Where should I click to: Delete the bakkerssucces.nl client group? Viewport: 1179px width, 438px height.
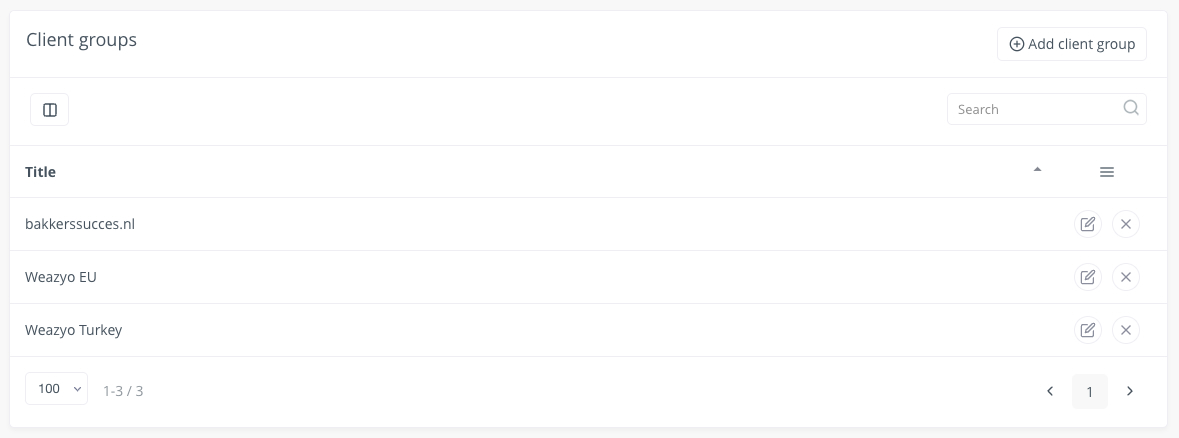pyautogui.click(x=1125, y=224)
